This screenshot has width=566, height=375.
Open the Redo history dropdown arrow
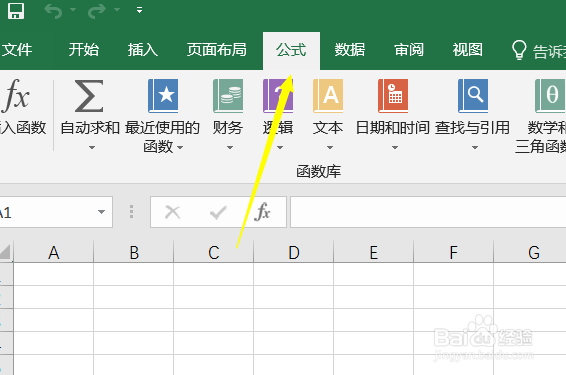point(117,10)
